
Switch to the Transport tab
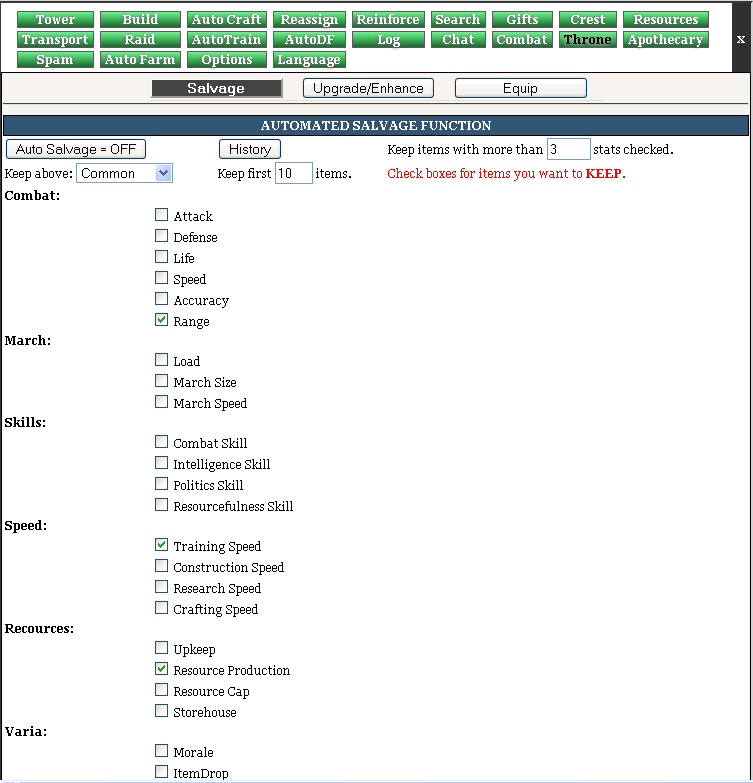click(55, 39)
